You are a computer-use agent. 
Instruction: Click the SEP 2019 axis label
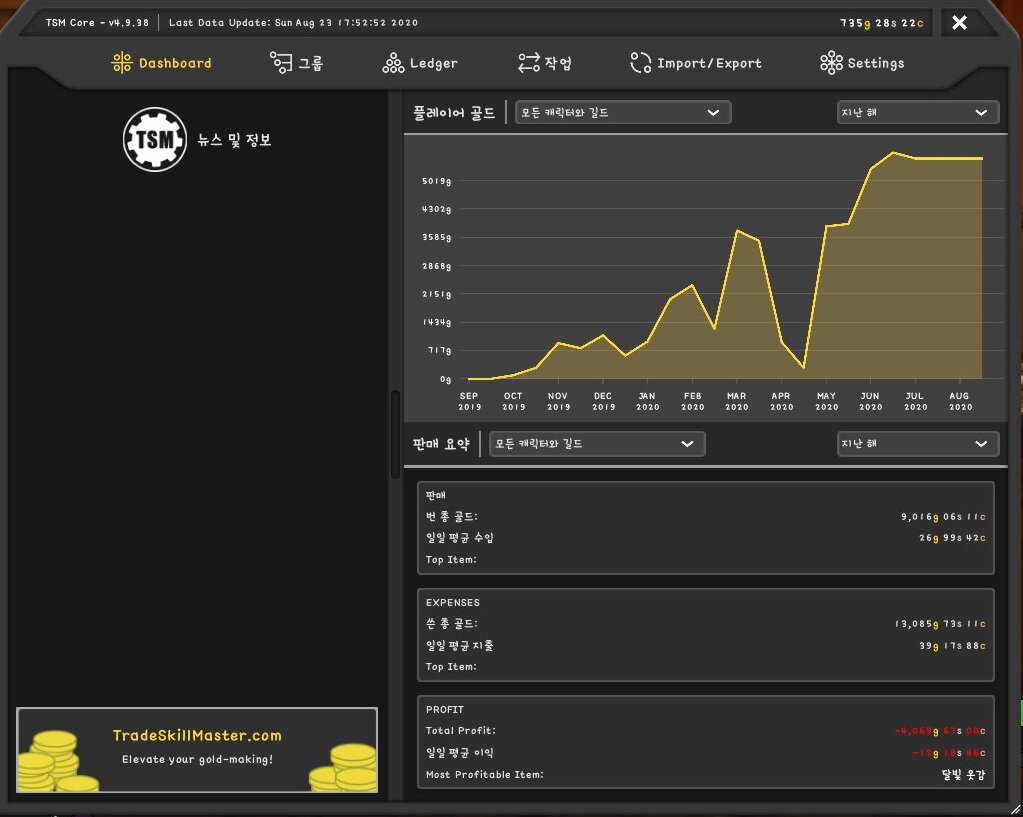click(469, 401)
